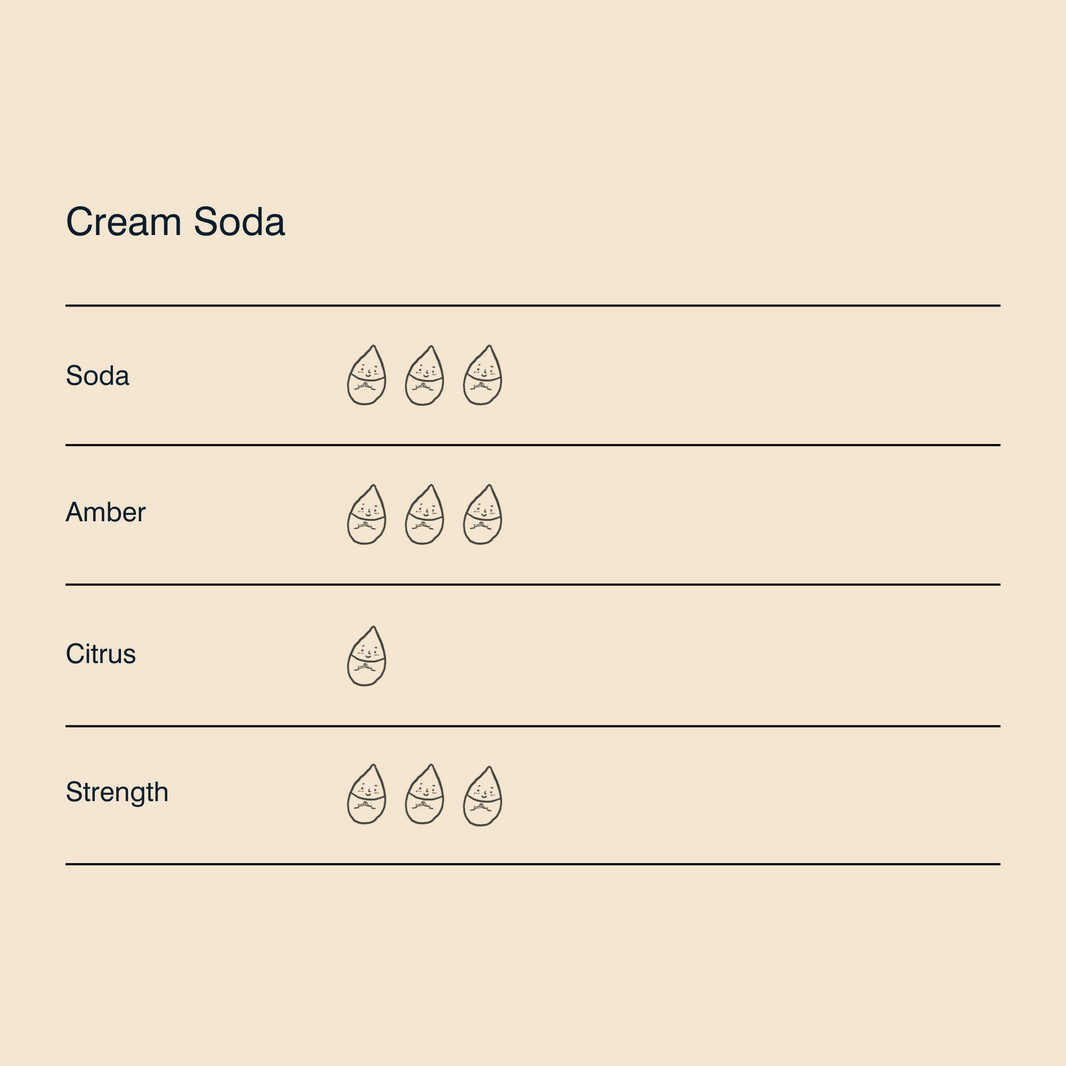Click the divider line below Cream Soda title

pyautogui.click(x=533, y=306)
